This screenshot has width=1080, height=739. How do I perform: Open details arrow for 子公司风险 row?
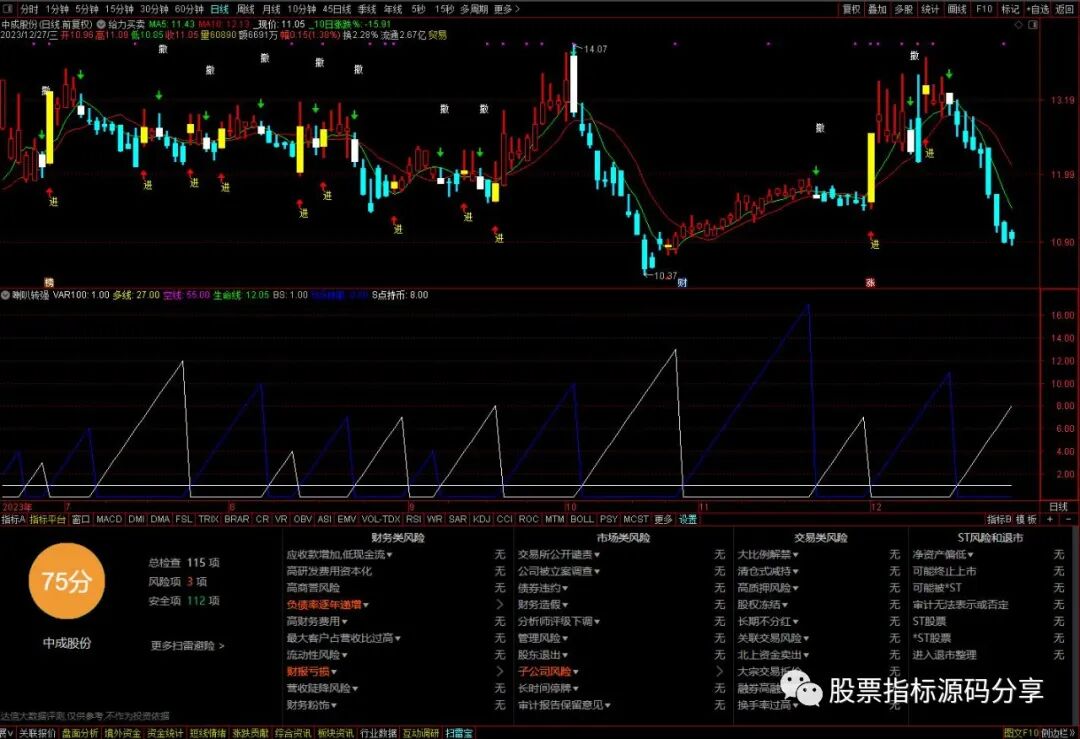pyautogui.click(x=720, y=672)
